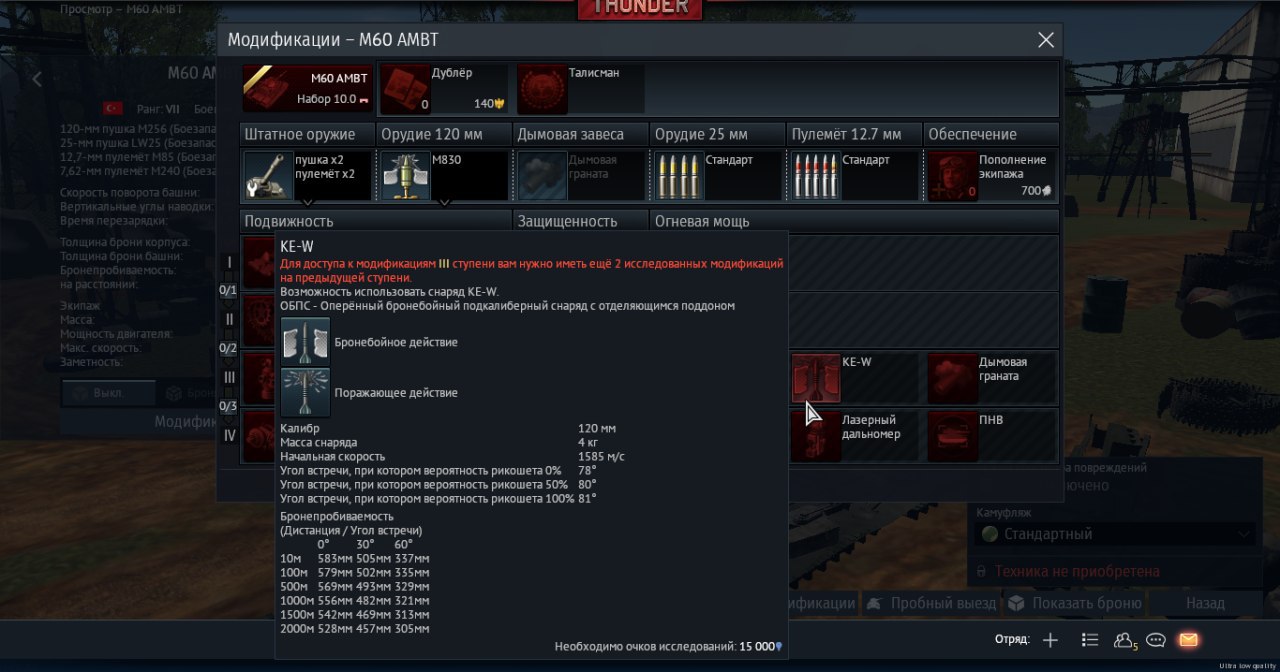Viewport: 1280px width, 672px height.
Task: Click the Защищенность section header
Action: click(581, 221)
